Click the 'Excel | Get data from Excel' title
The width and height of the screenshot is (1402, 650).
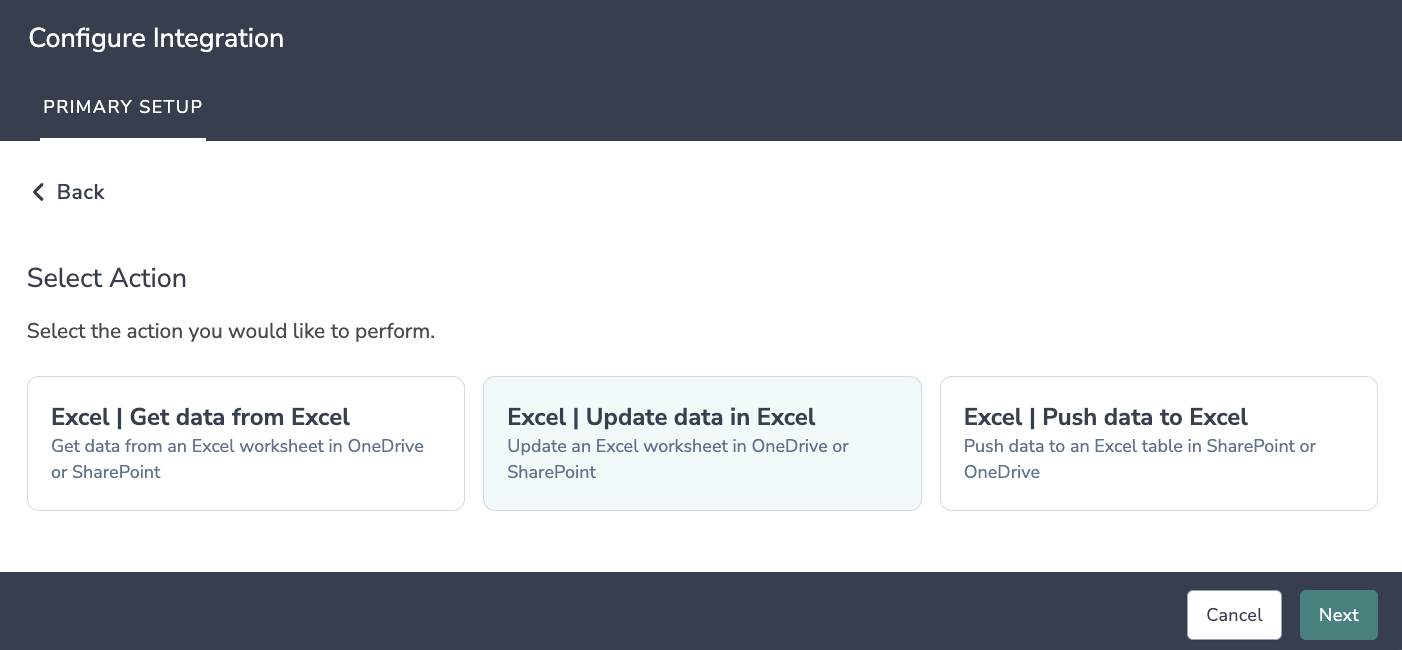(200, 417)
